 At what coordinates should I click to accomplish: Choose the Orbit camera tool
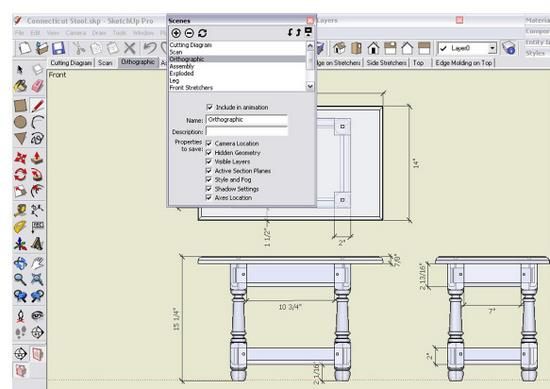[20, 263]
